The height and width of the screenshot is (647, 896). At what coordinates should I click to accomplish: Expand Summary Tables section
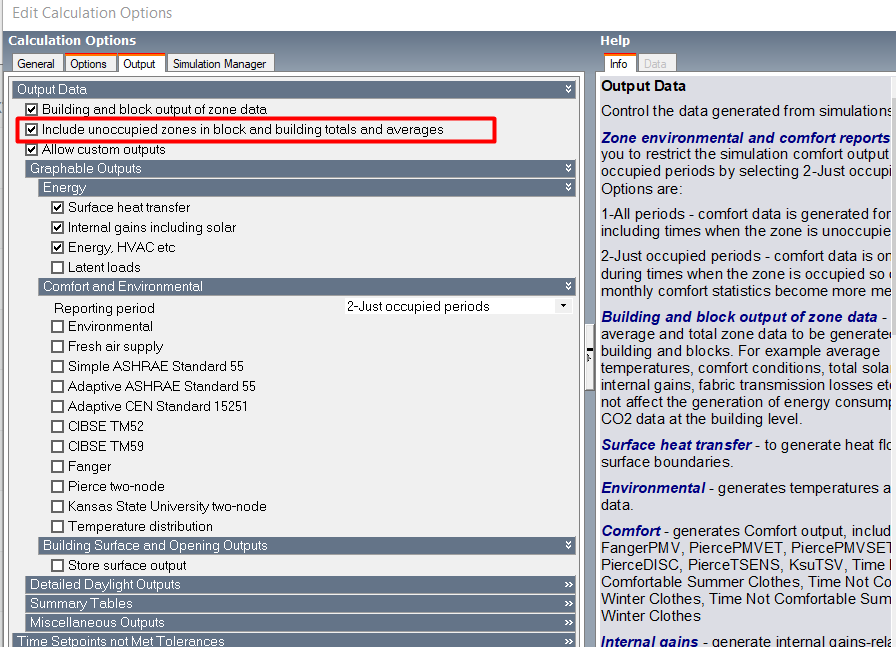point(568,604)
